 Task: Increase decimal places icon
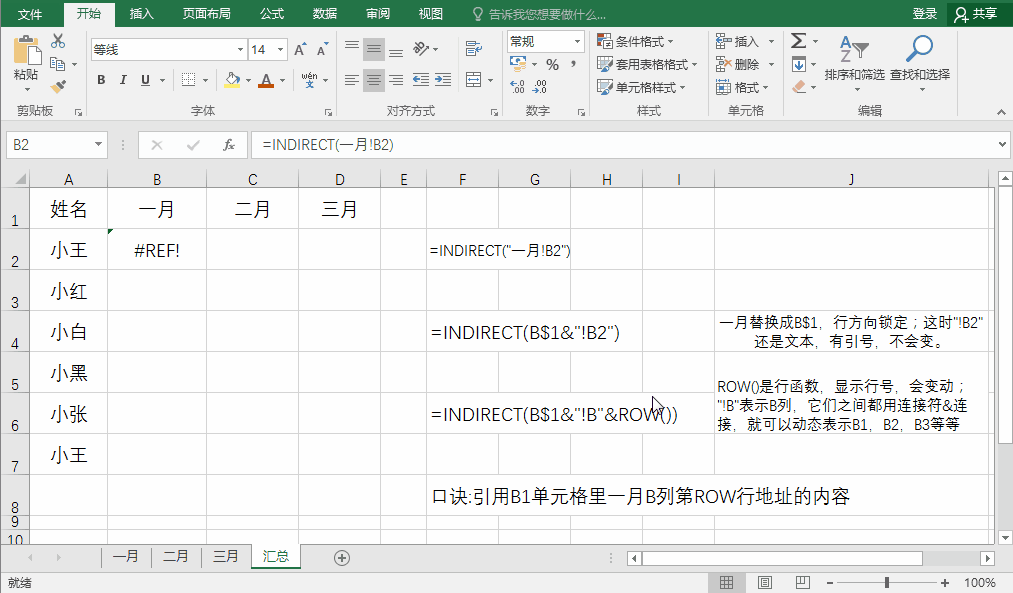tap(517, 87)
